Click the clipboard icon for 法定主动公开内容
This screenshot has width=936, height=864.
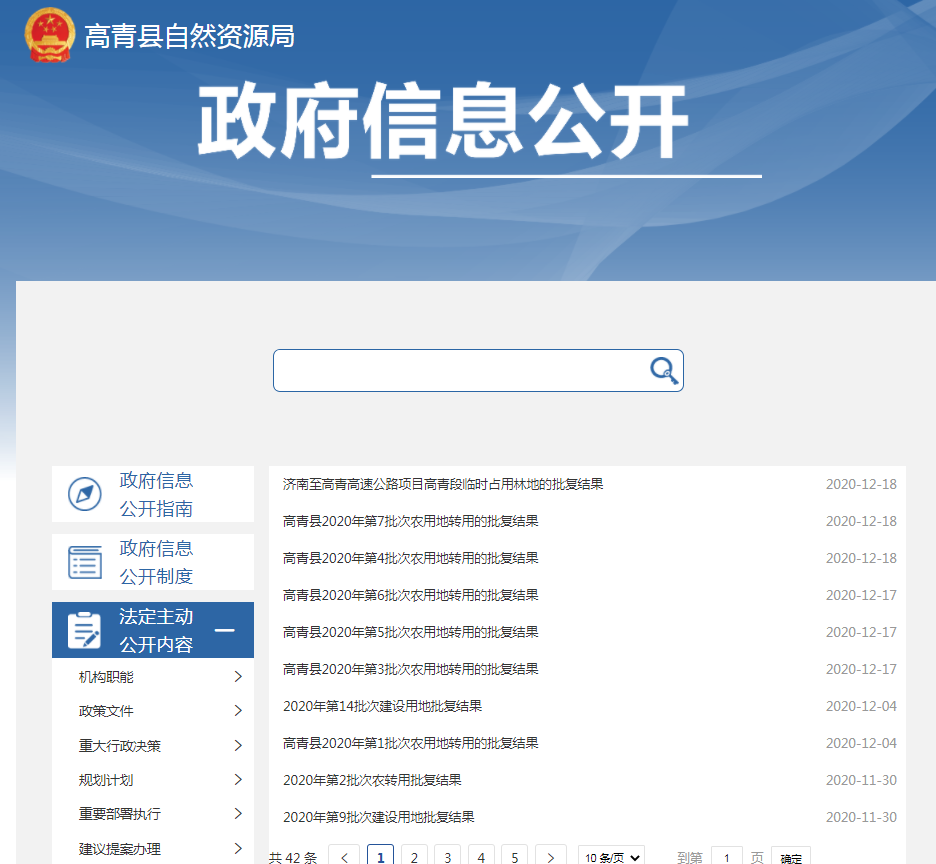point(85,630)
